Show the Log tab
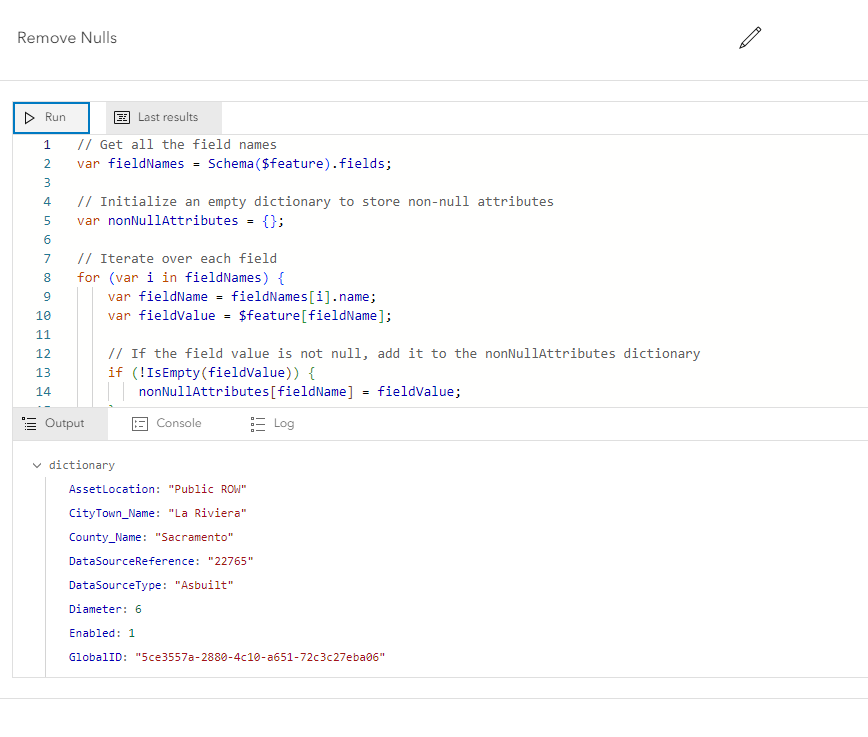 273,423
